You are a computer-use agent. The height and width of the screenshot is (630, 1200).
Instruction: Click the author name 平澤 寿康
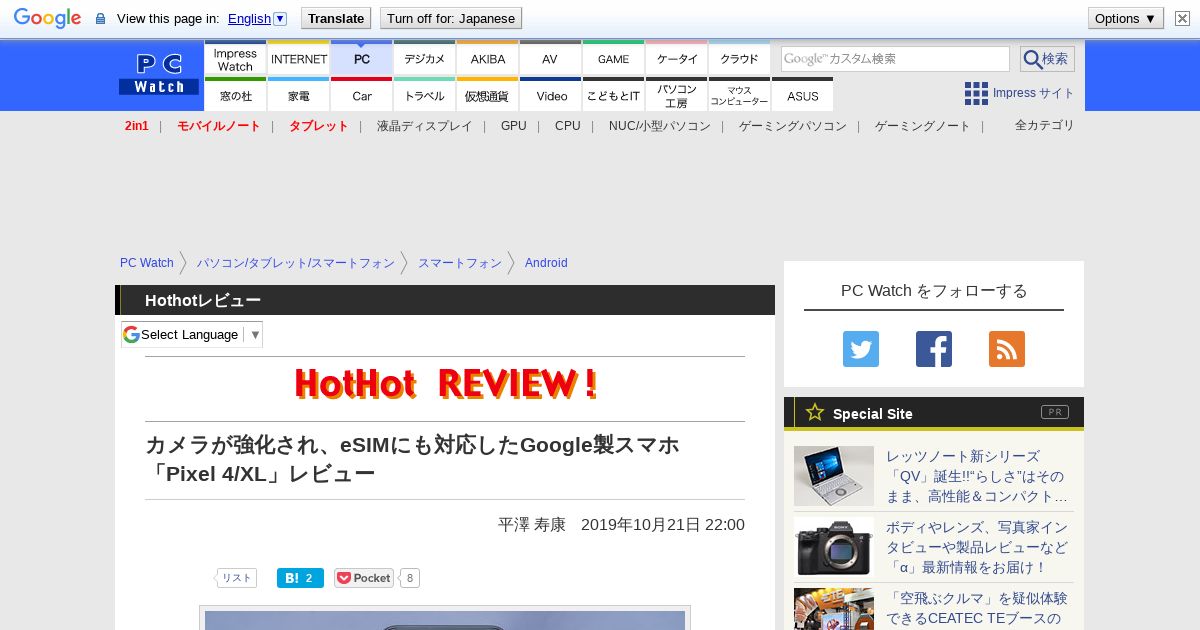[x=532, y=525]
